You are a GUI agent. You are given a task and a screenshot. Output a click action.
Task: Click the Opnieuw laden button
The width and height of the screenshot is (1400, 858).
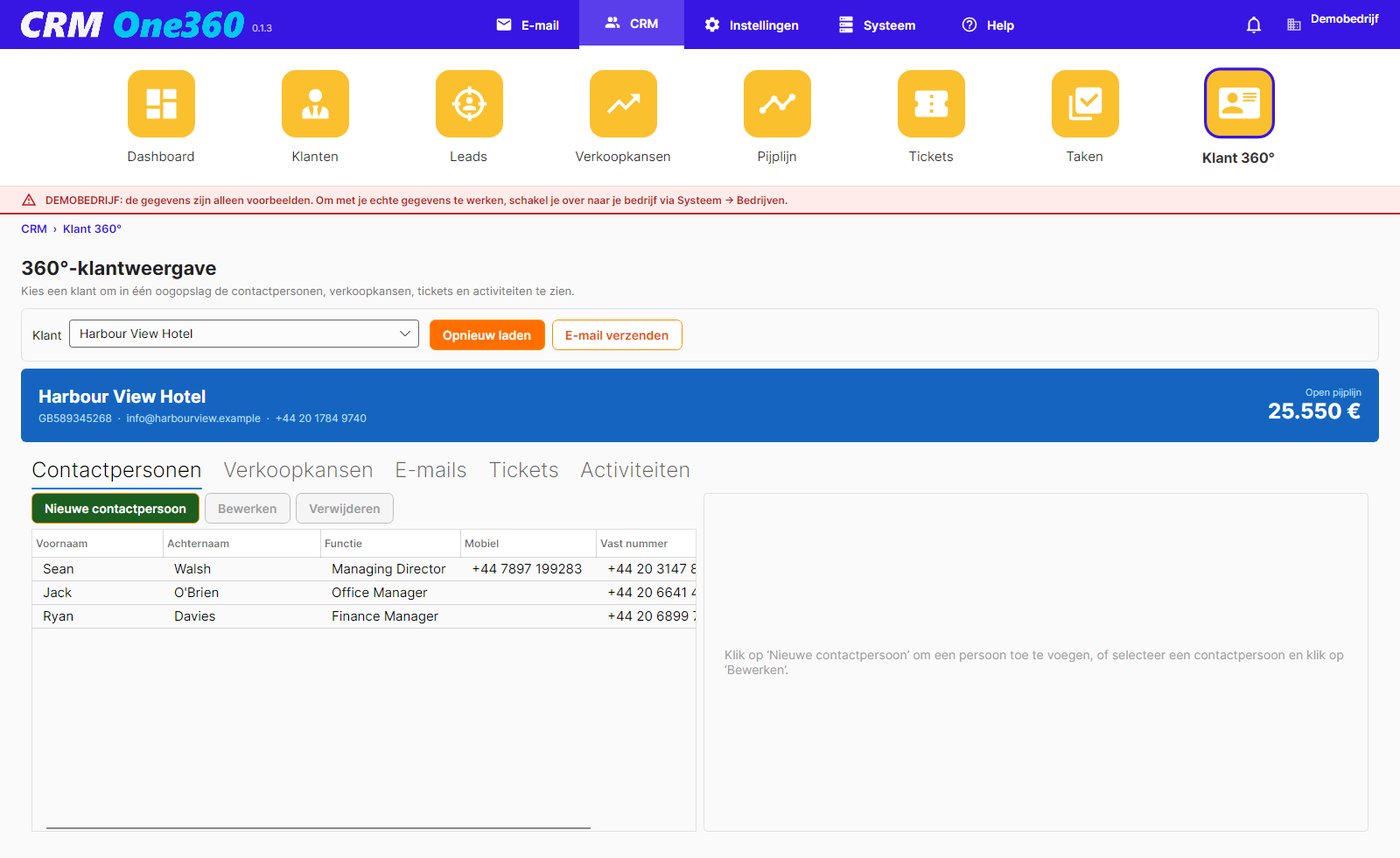click(x=487, y=335)
